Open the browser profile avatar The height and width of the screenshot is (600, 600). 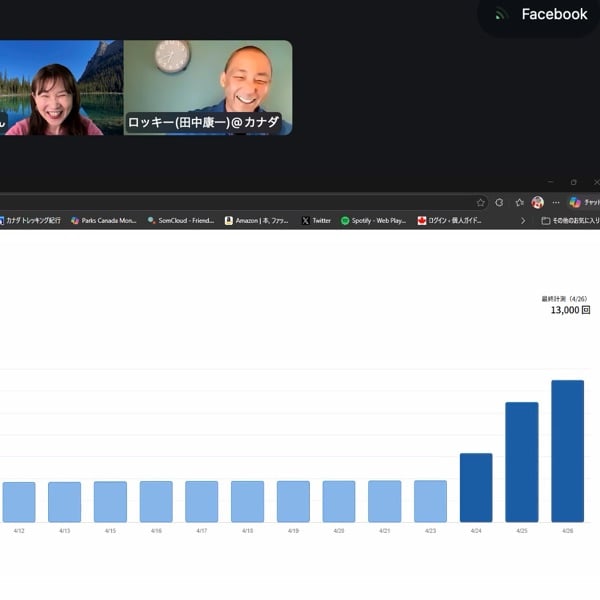[537, 202]
